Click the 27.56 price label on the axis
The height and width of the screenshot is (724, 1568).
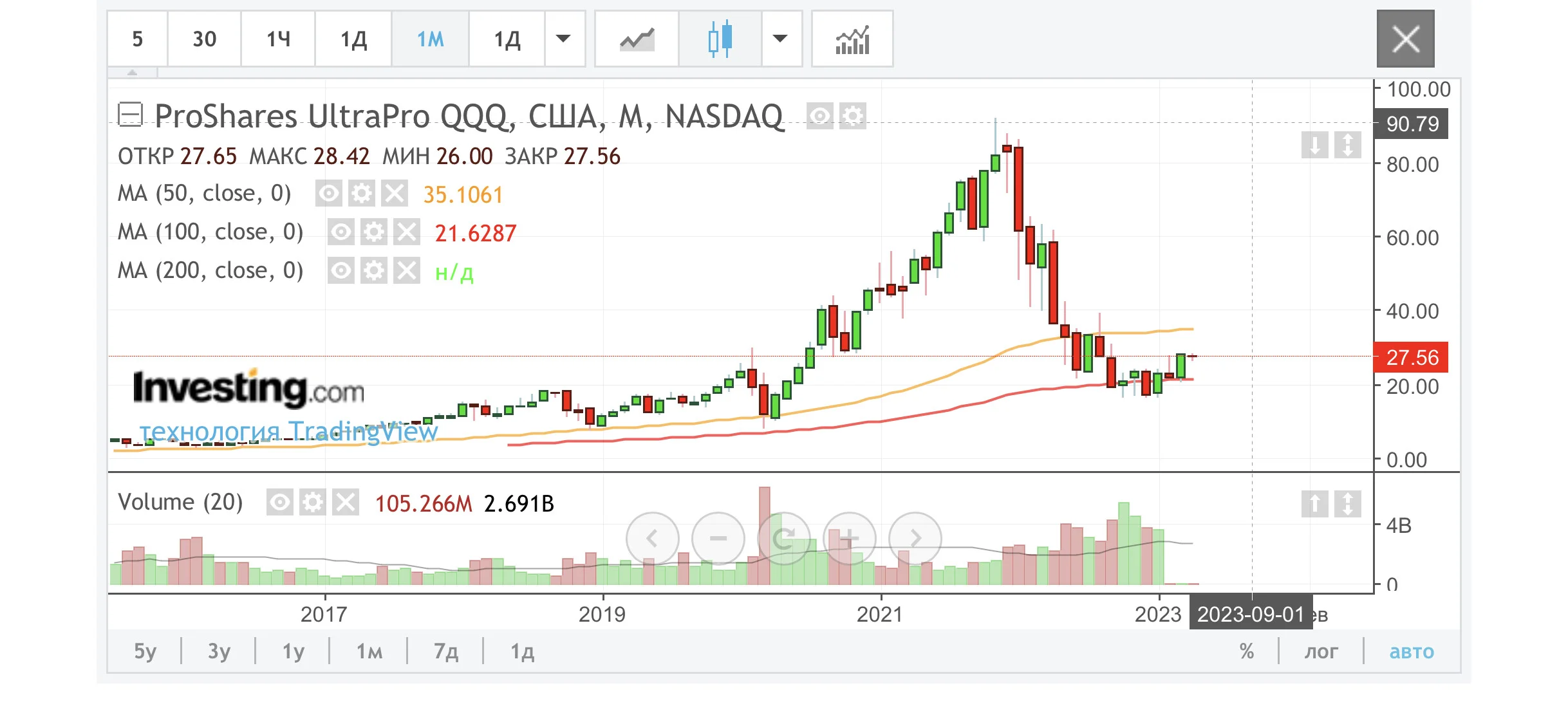coord(1411,357)
